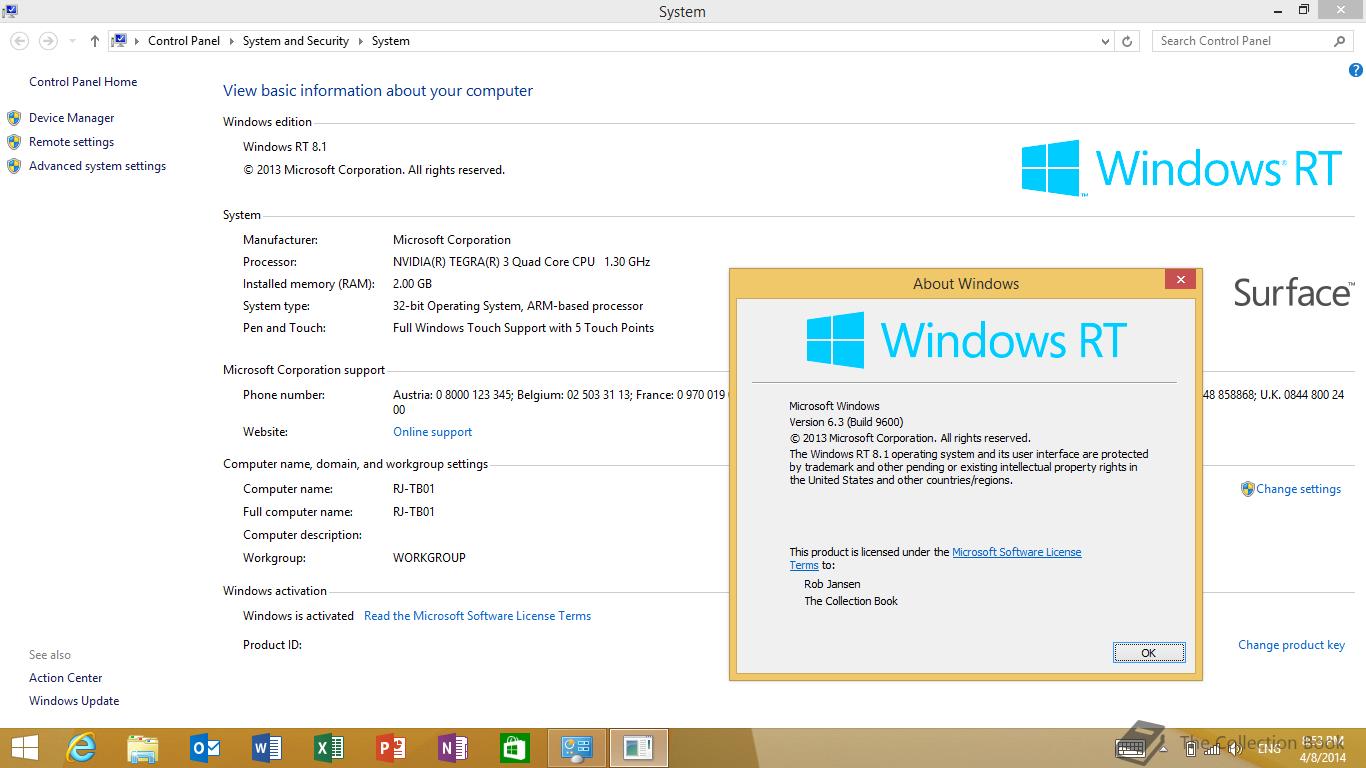
Task: Open File Explorer from the taskbar
Action: point(143,748)
